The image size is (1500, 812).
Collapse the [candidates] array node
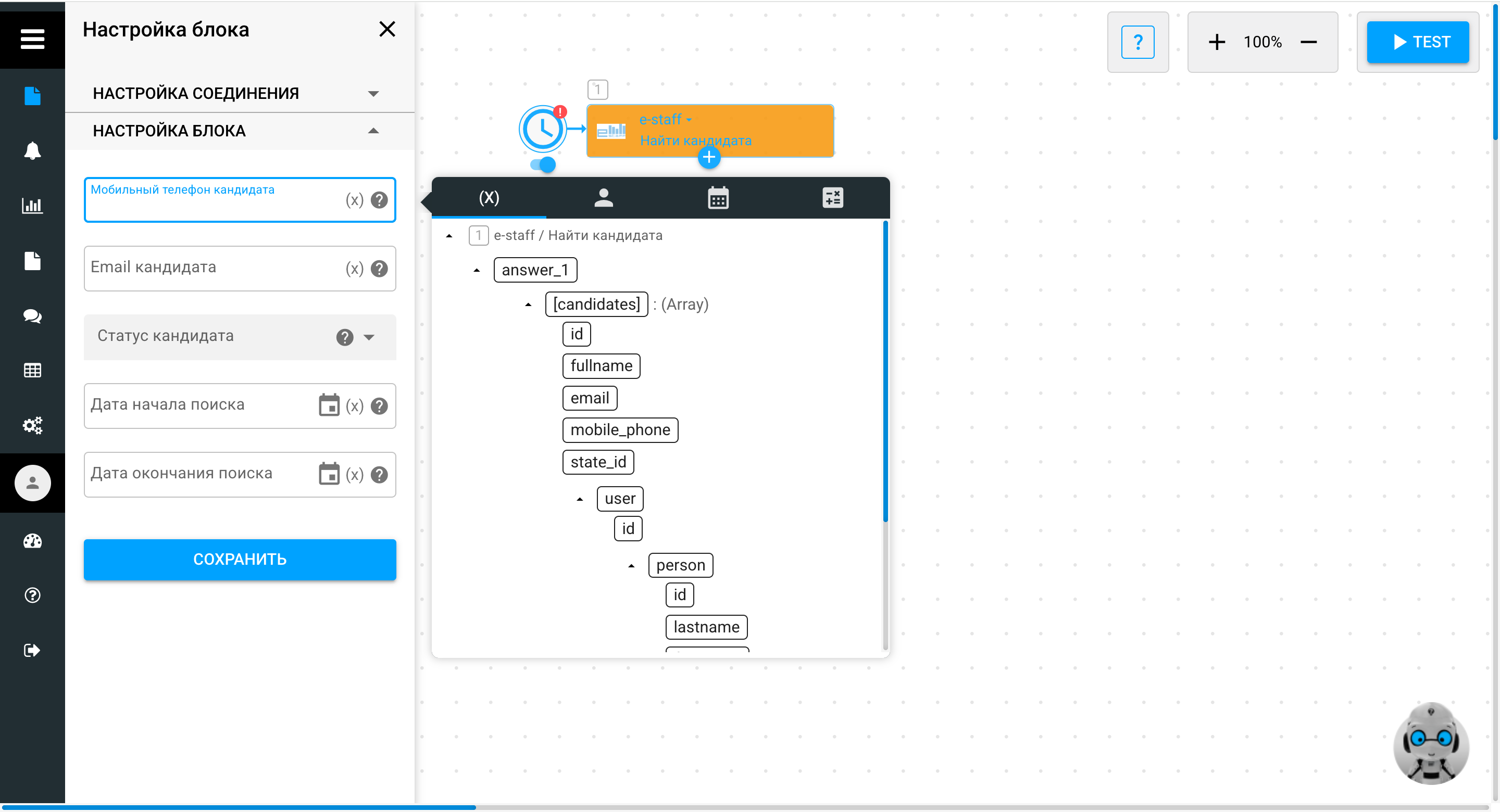(528, 304)
